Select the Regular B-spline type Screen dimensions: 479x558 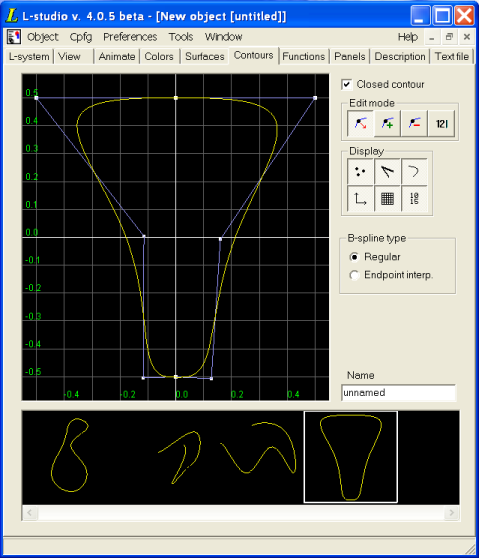[x=354, y=257]
